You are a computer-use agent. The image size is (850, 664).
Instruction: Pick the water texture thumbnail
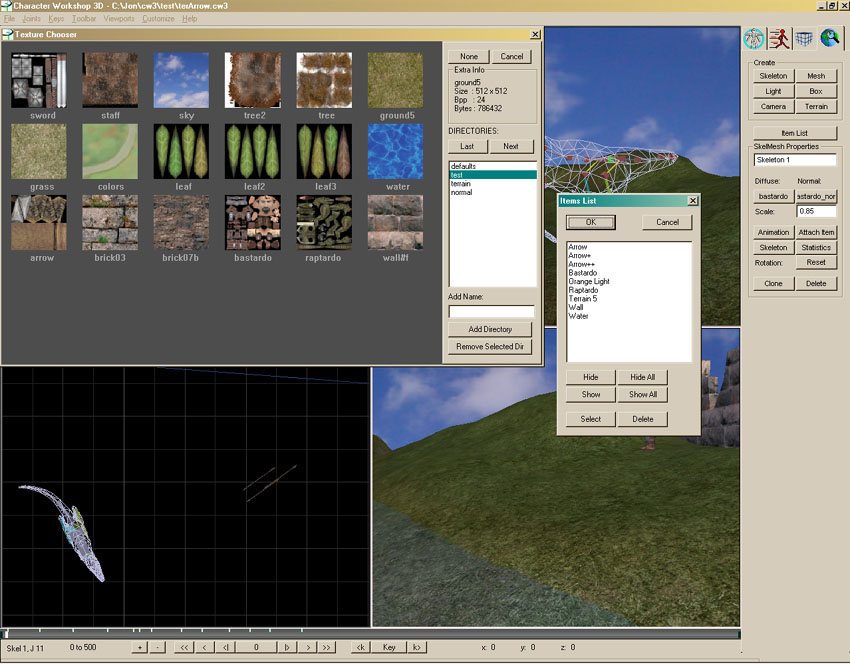click(397, 151)
